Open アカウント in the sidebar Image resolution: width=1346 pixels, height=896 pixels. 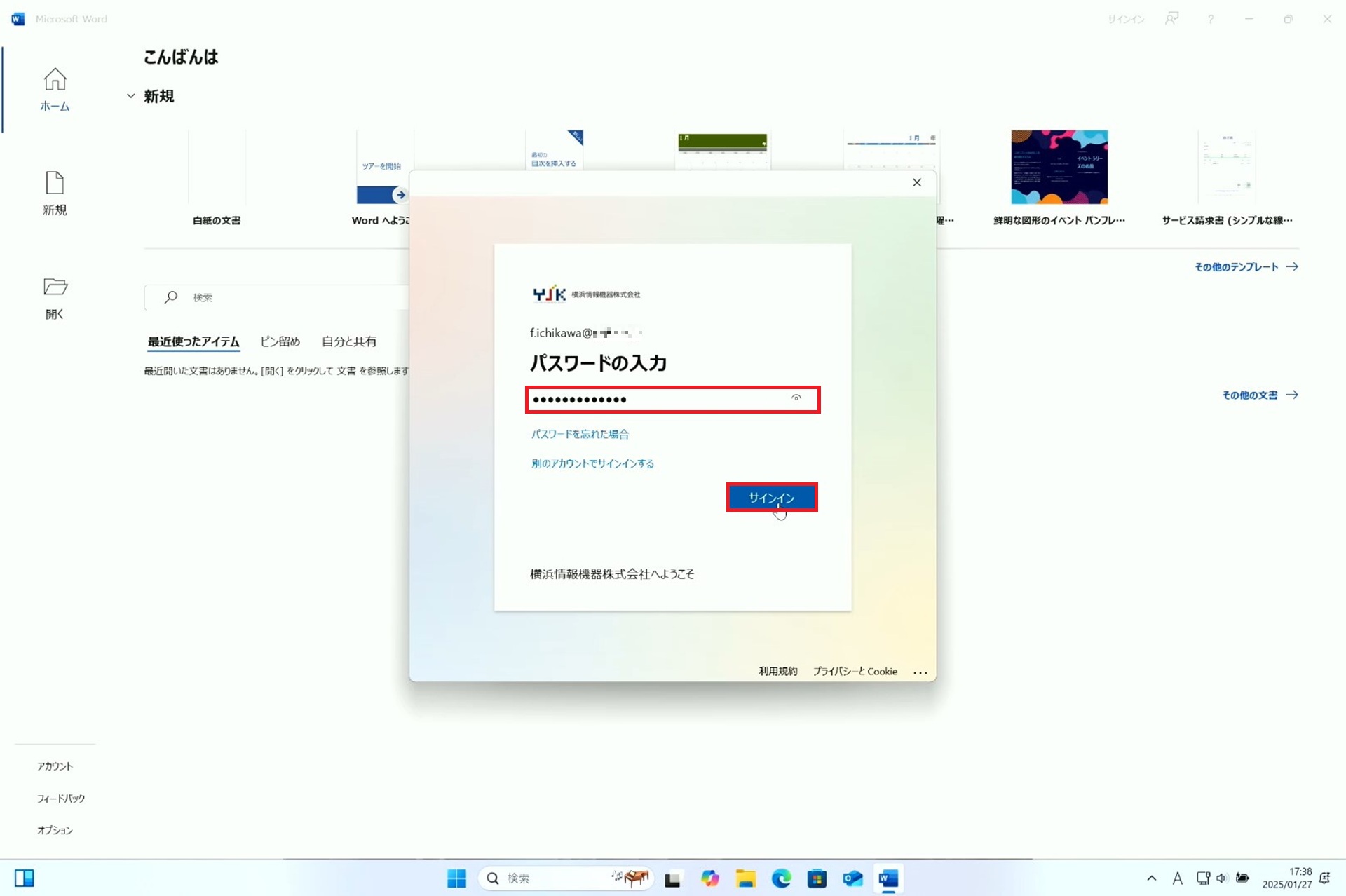[55, 766]
